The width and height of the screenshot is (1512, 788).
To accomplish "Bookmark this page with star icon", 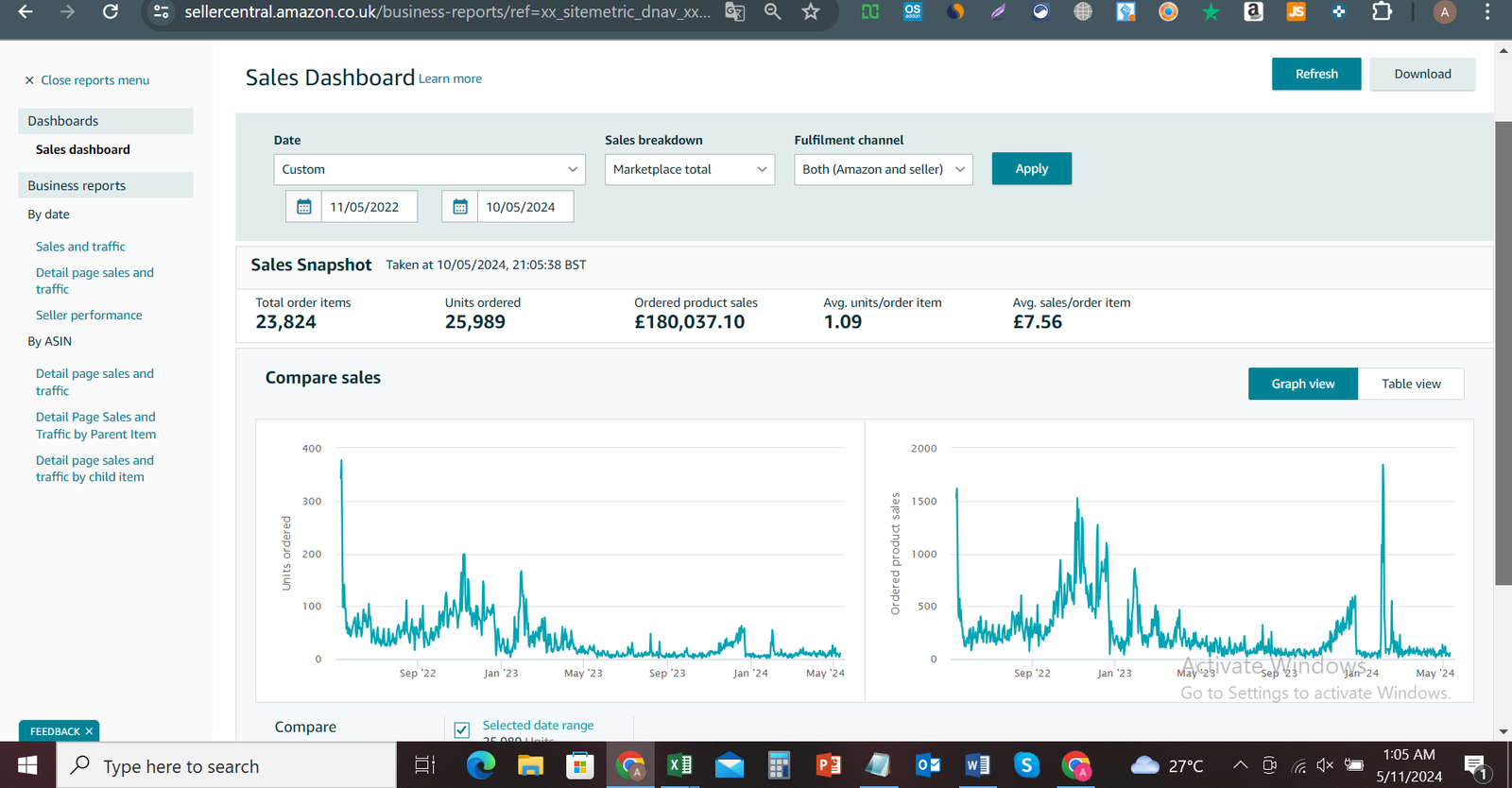I will tap(811, 12).
